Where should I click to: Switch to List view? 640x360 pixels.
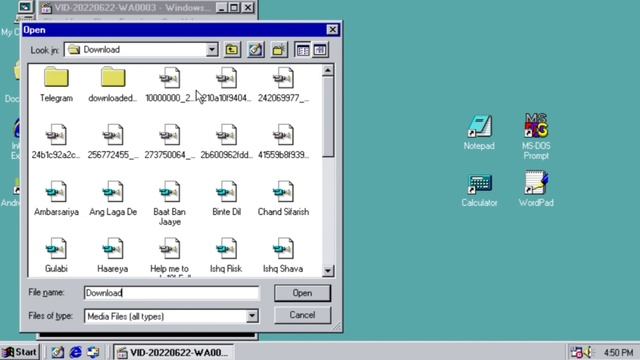303,50
